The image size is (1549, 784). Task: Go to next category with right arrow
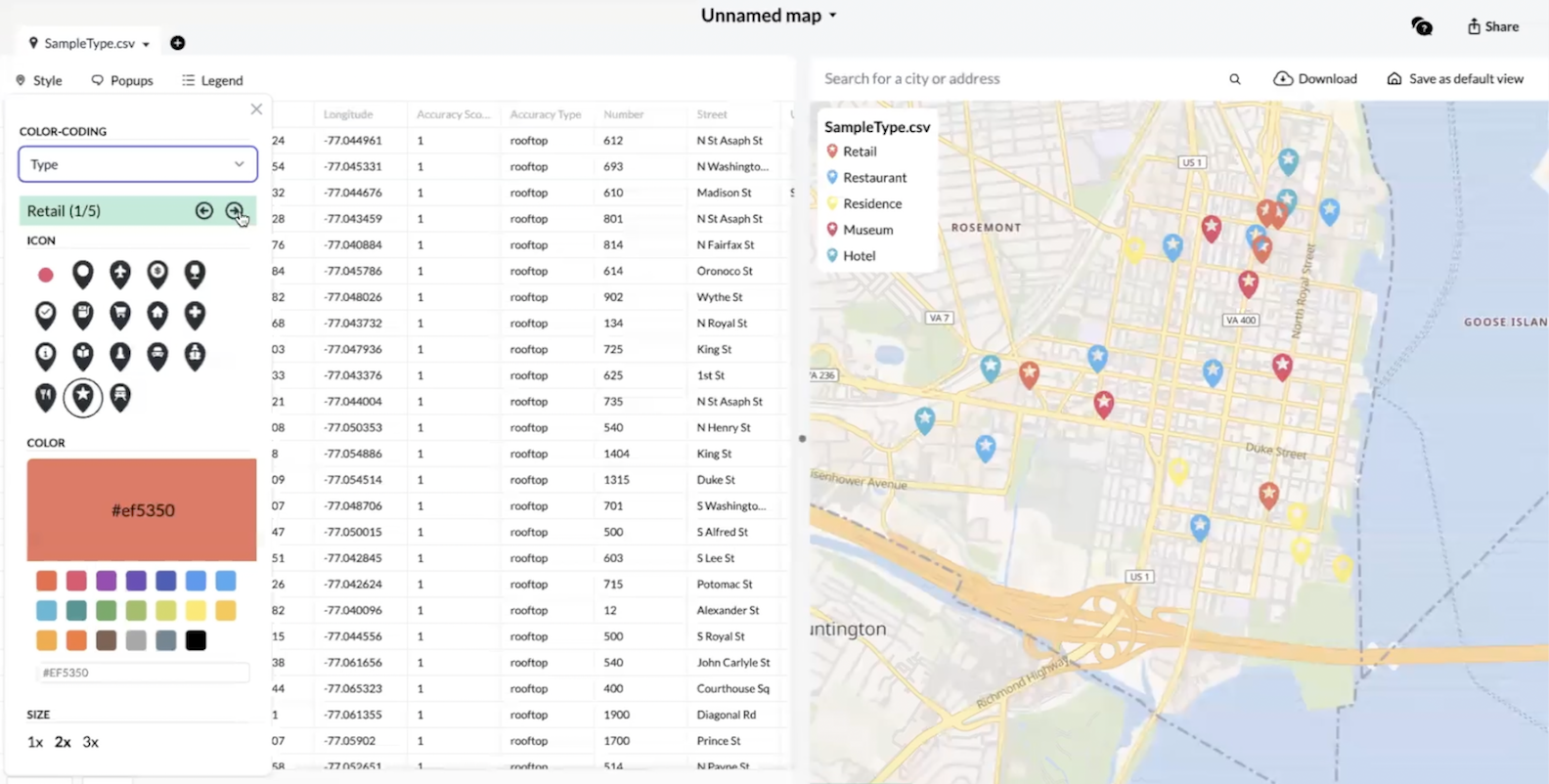tap(234, 211)
